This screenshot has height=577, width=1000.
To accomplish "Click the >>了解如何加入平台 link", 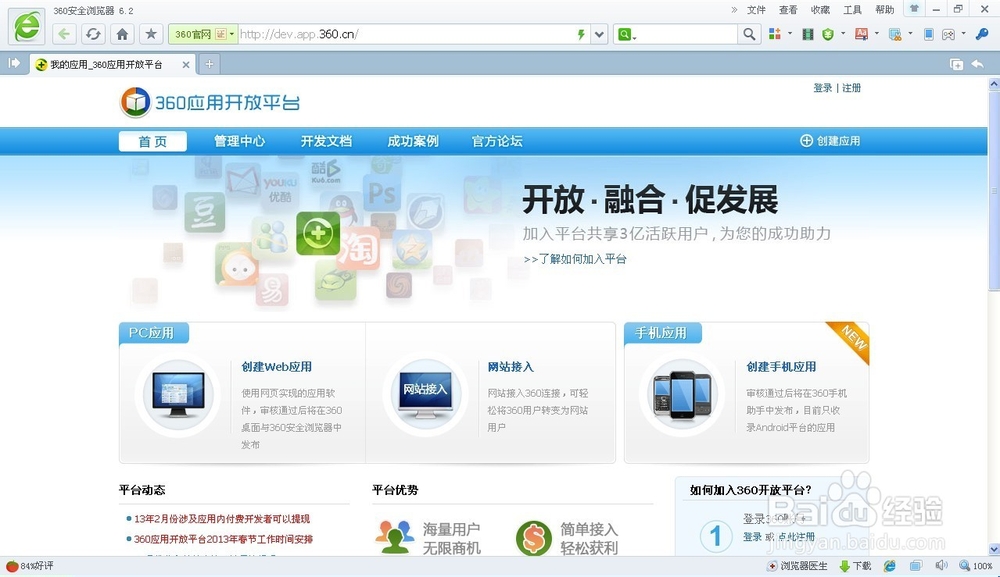I will 575,259.
